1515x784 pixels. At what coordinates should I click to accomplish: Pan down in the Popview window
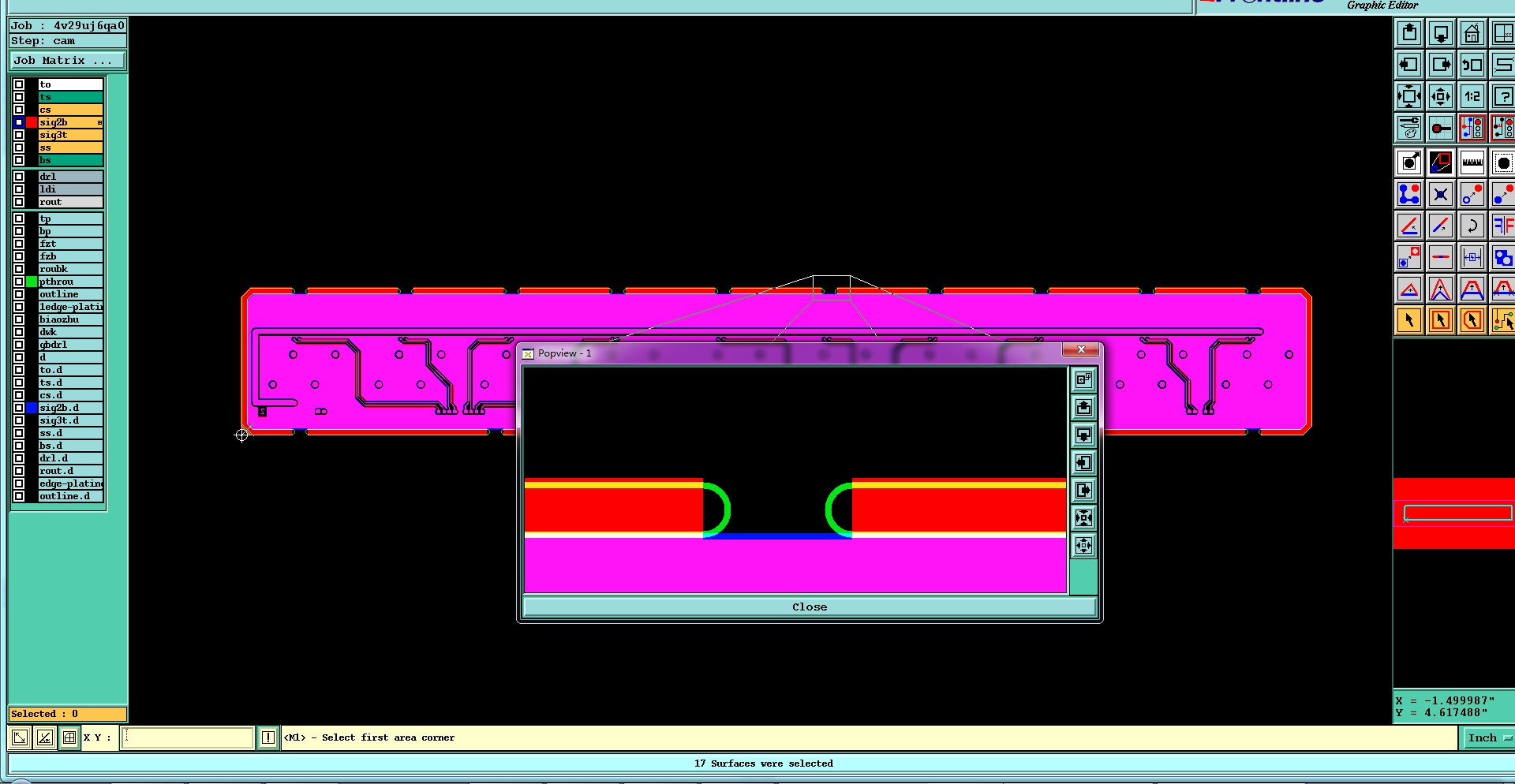1083,435
